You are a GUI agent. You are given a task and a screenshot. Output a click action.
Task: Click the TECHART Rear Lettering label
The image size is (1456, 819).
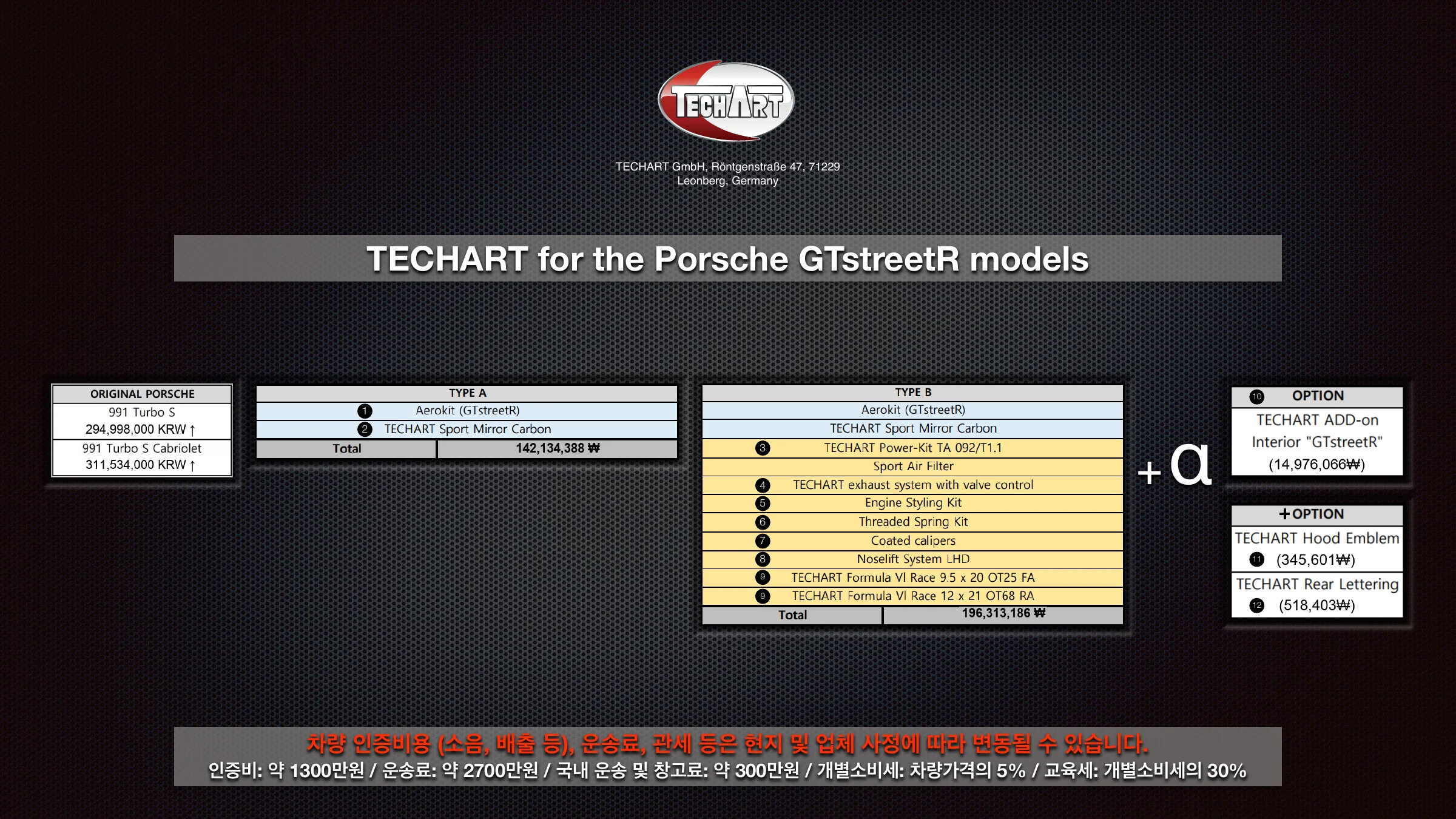click(x=1317, y=584)
